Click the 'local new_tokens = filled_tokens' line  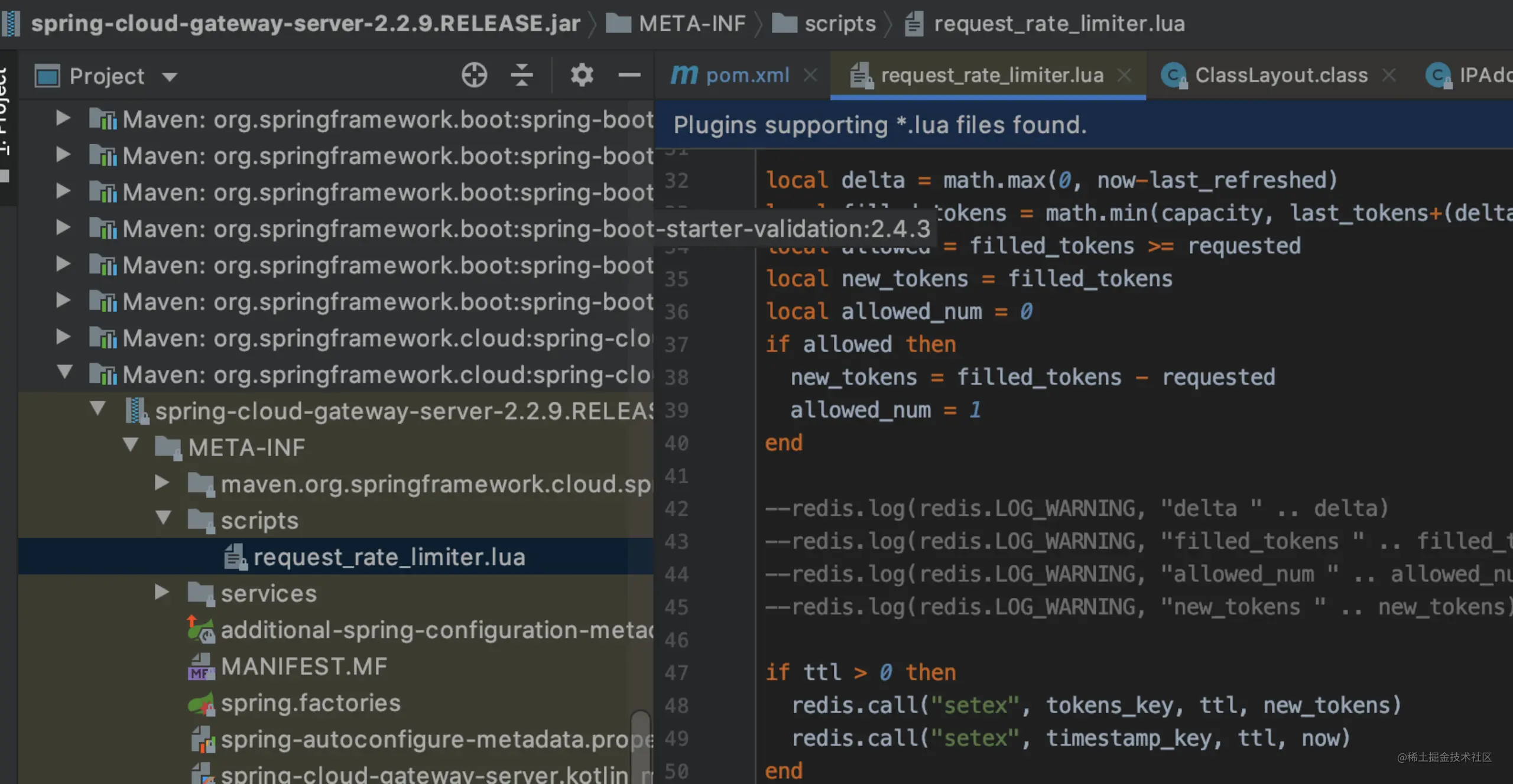click(x=969, y=278)
